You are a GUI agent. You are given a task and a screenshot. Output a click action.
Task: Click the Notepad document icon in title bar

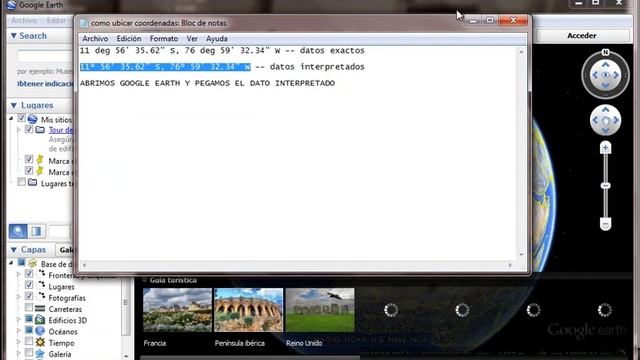pyautogui.click(x=84, y=23)
